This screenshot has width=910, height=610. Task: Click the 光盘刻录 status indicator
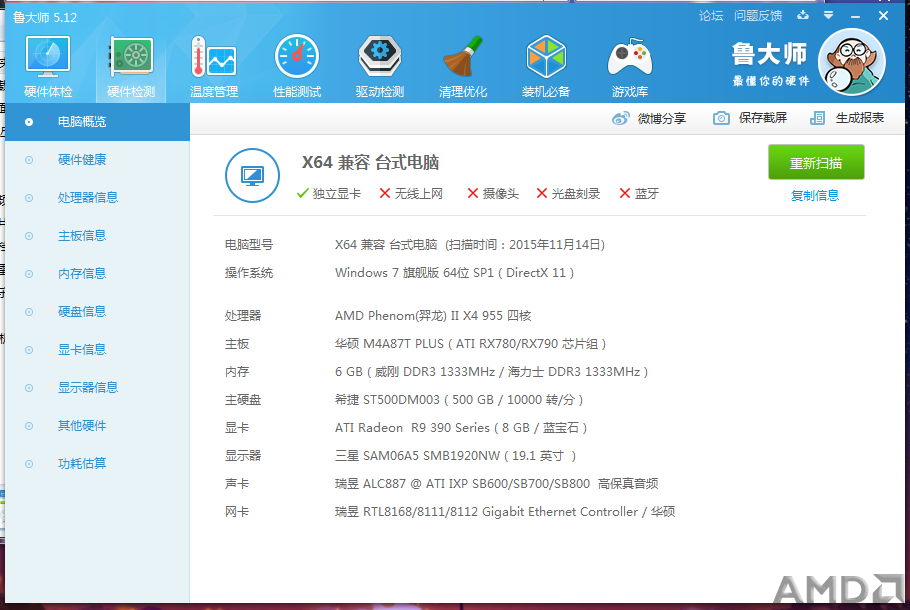568,194
